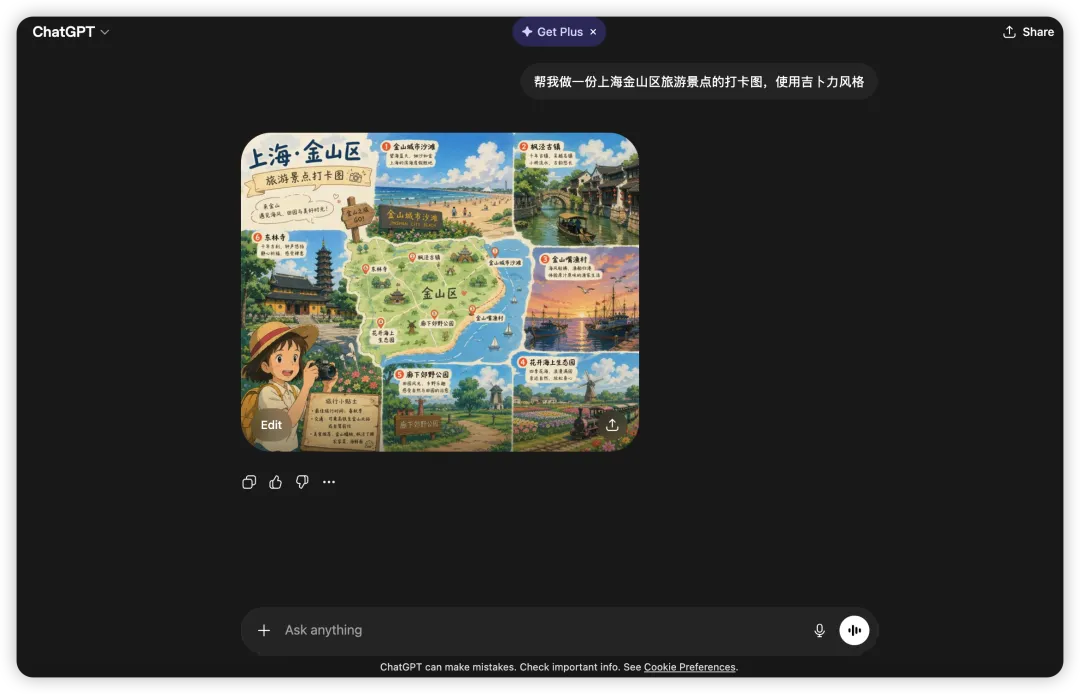Open the ChatGPT model selector dropdown
Screen dimensions: 1080x694
click(x=70, y=32)
